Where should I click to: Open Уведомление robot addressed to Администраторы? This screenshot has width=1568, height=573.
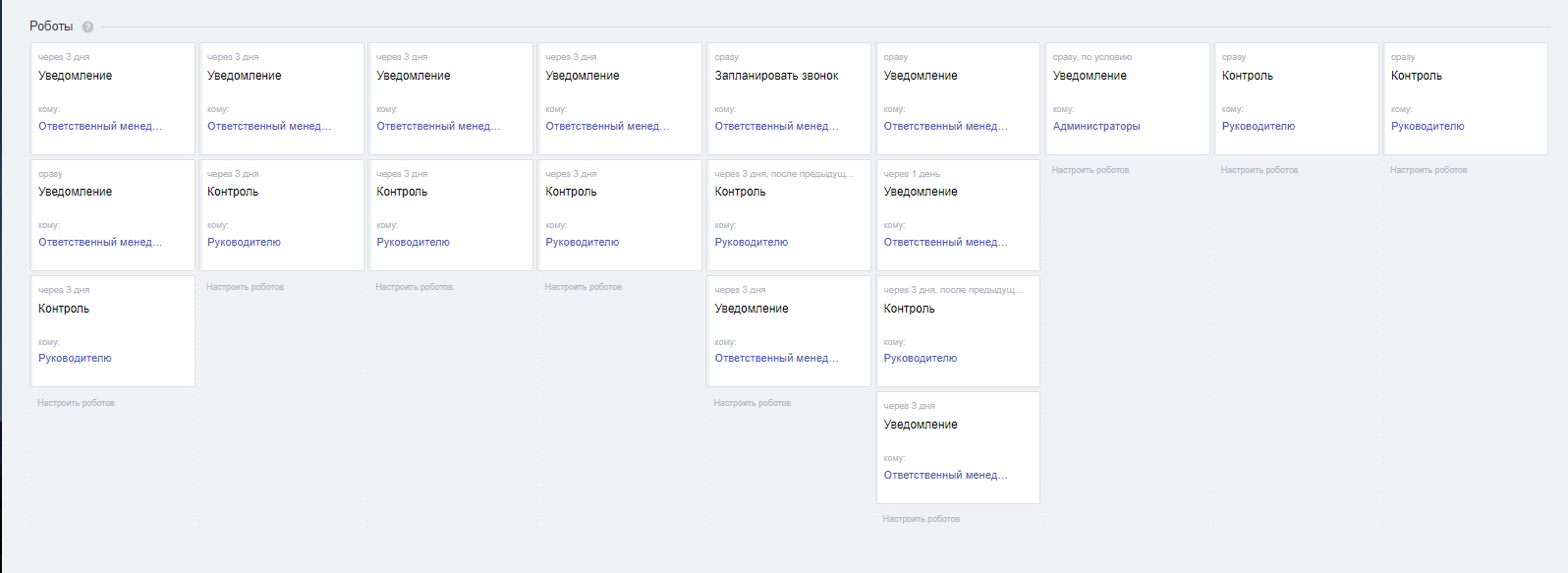[1090, 76]
